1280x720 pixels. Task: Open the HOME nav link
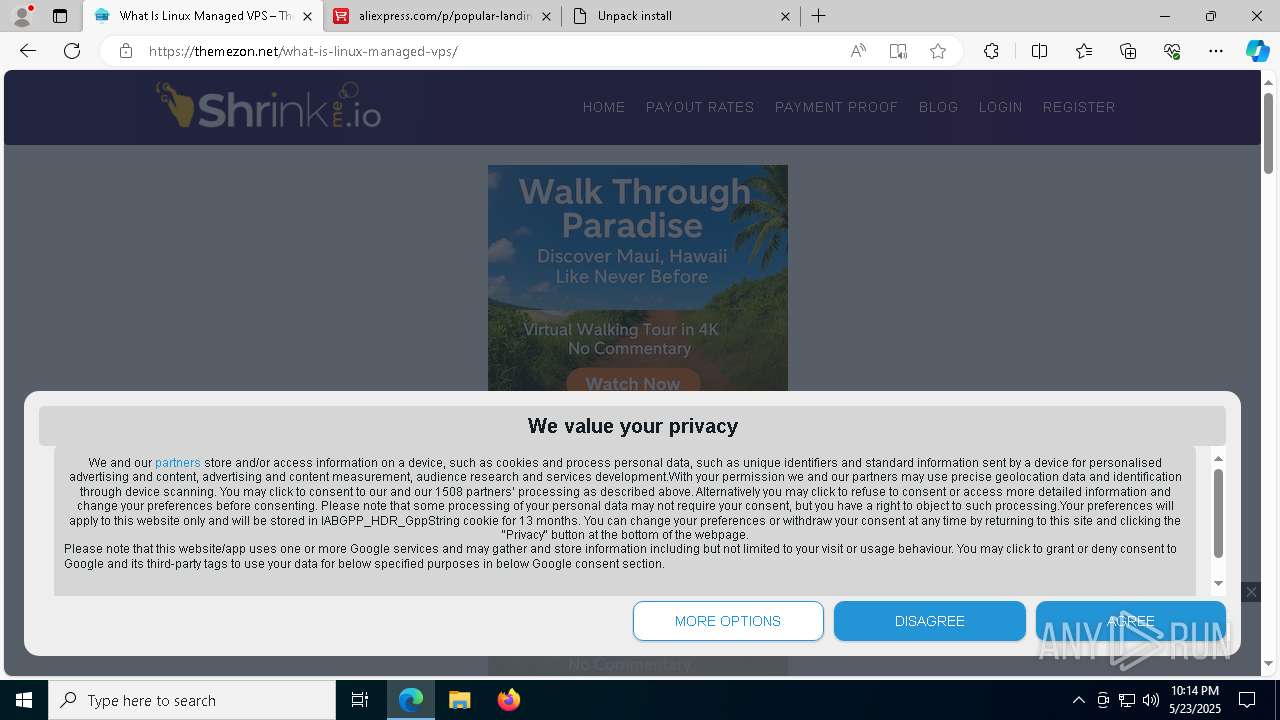click(604, 107)
